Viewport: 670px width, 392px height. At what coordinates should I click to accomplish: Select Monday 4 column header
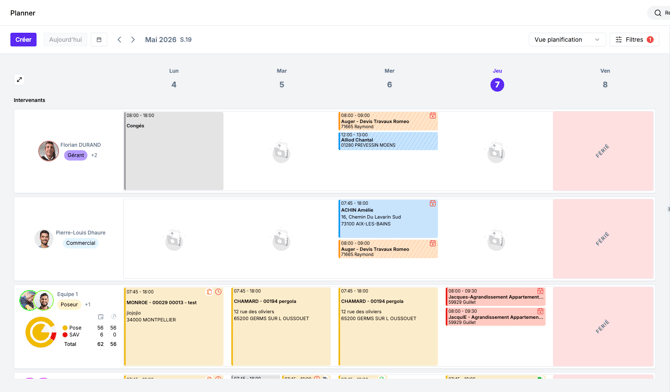(x=174, y=79)
